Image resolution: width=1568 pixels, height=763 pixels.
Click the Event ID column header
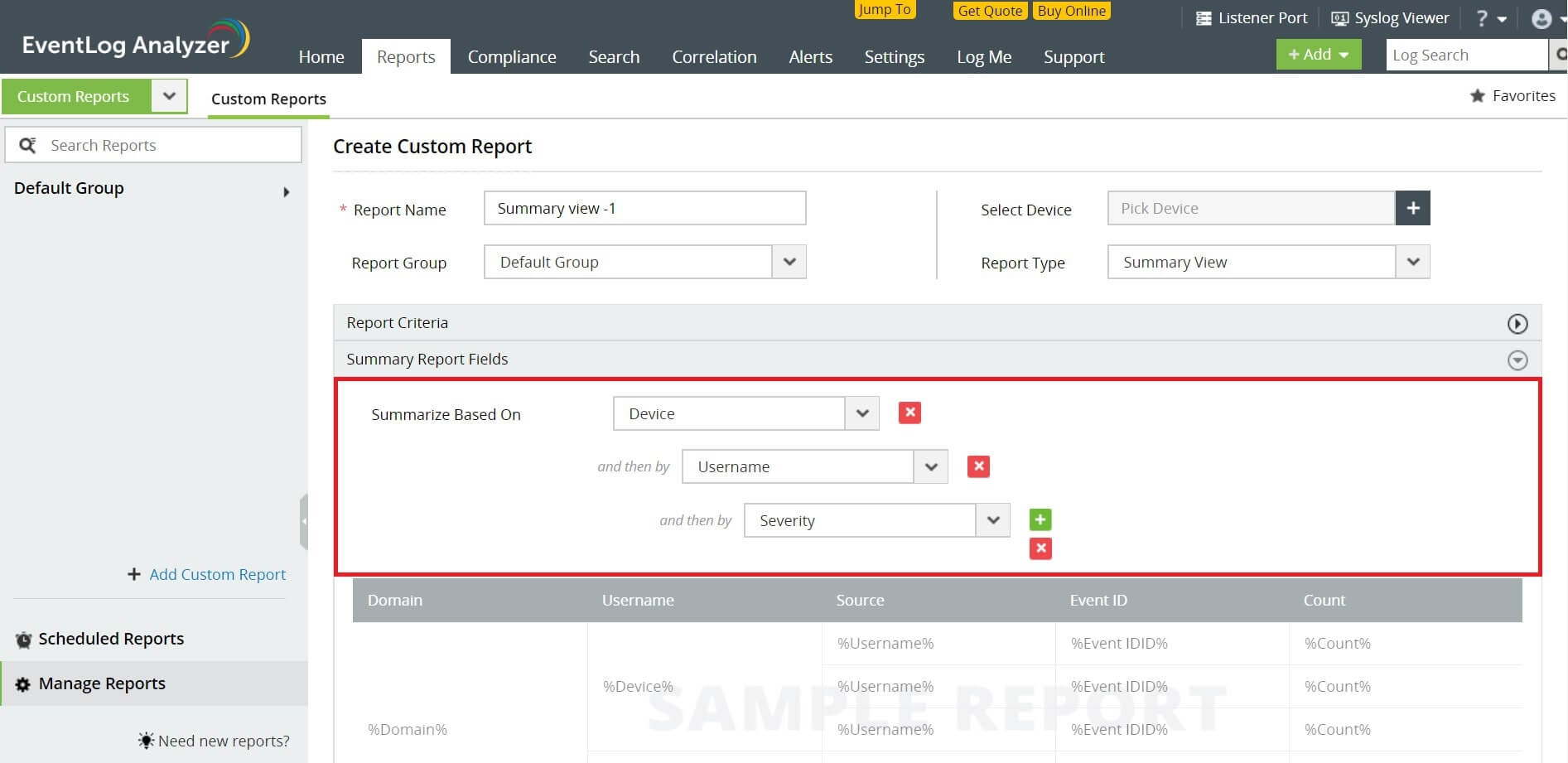coord(1098,600)
